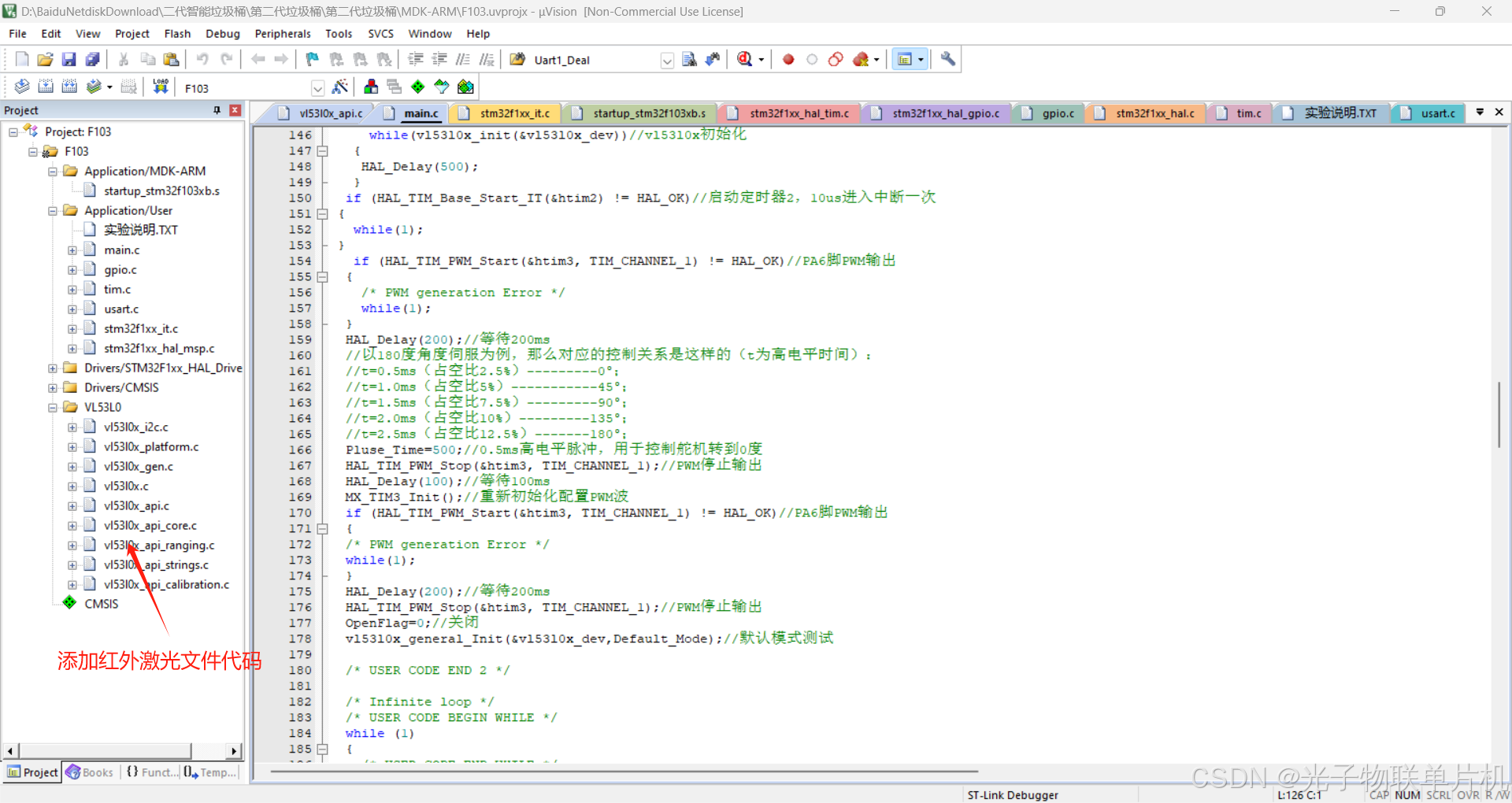Close the active editor tab with the X
The image size is (1512, 803).
pyautogui.click(x=1499, y=113)
